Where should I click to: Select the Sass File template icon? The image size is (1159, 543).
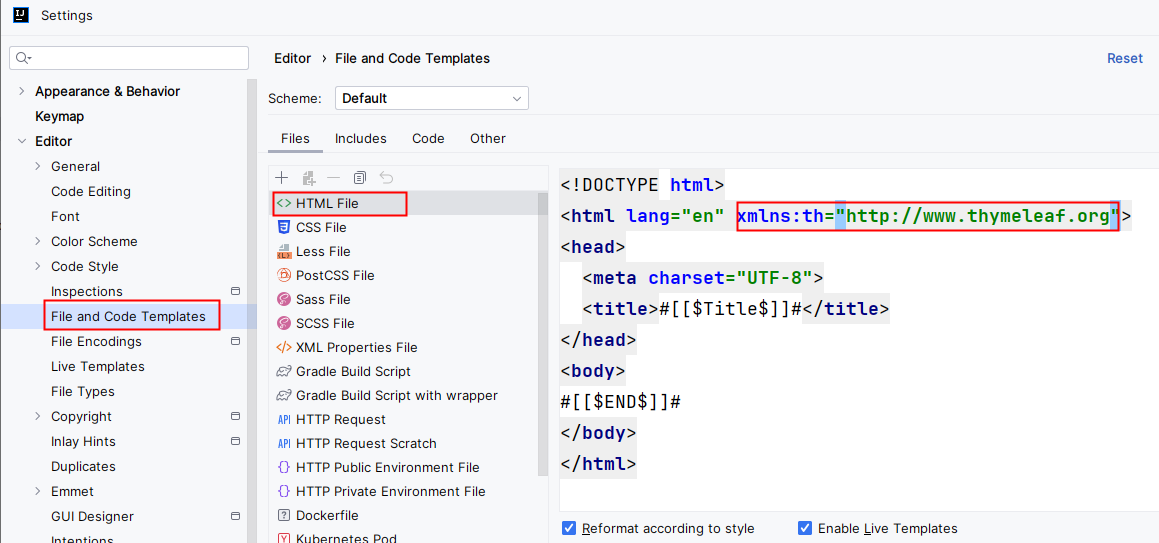[x=284, y=299]
